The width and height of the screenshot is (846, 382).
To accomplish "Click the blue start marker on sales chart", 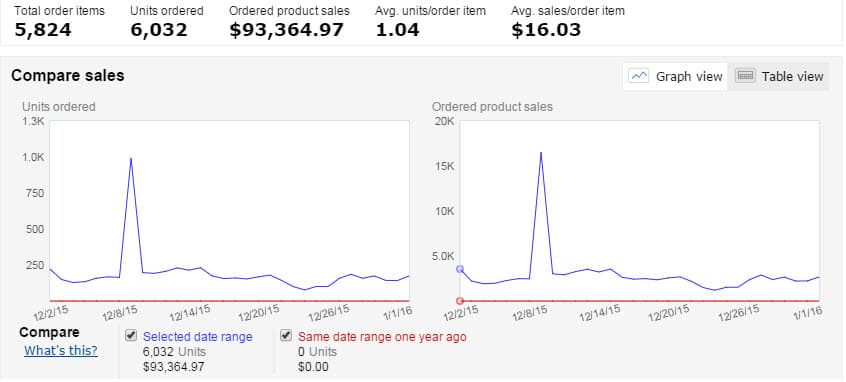I will coord(460,269).
